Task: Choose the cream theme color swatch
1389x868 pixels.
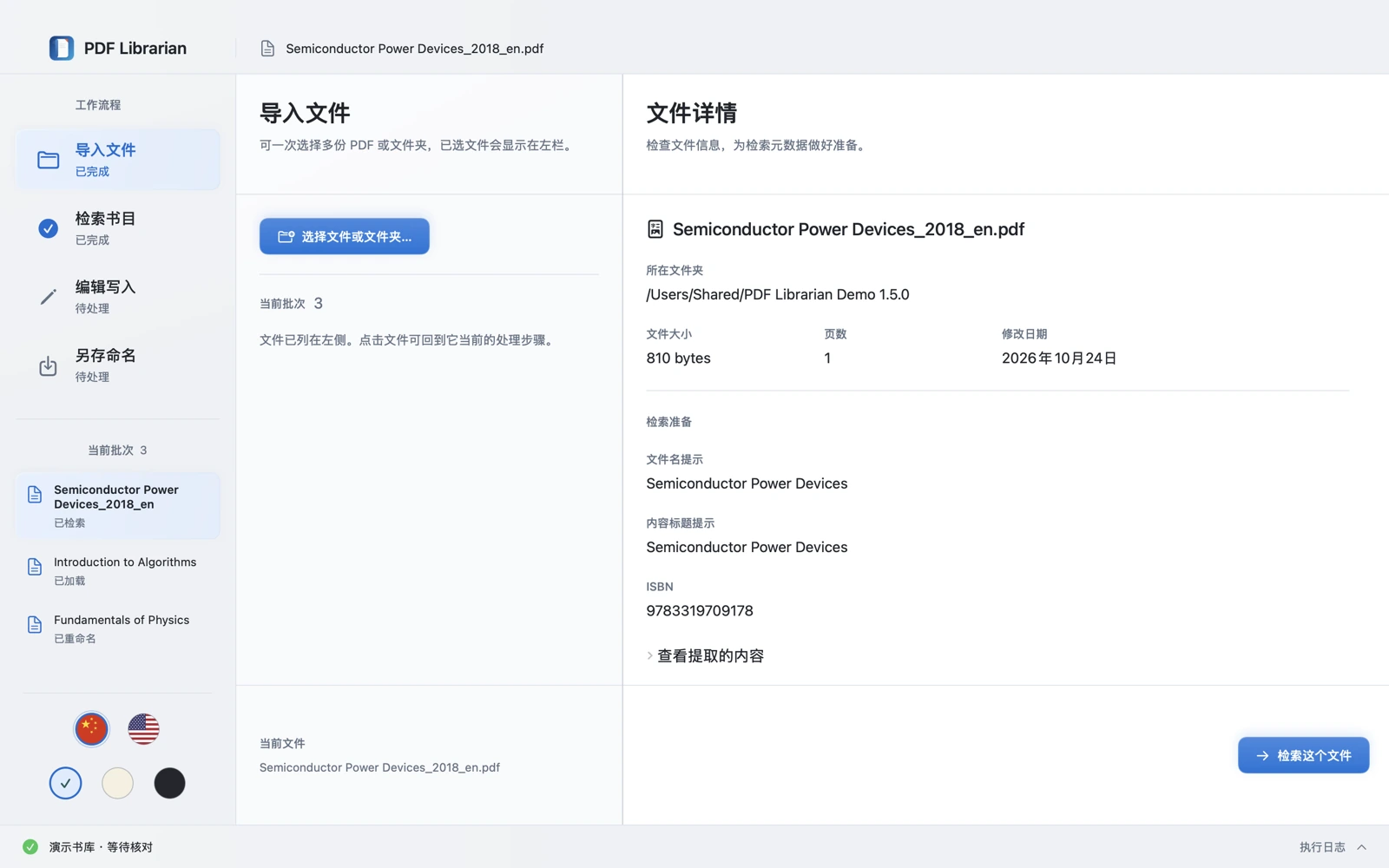Action: [x=117, y=783]
